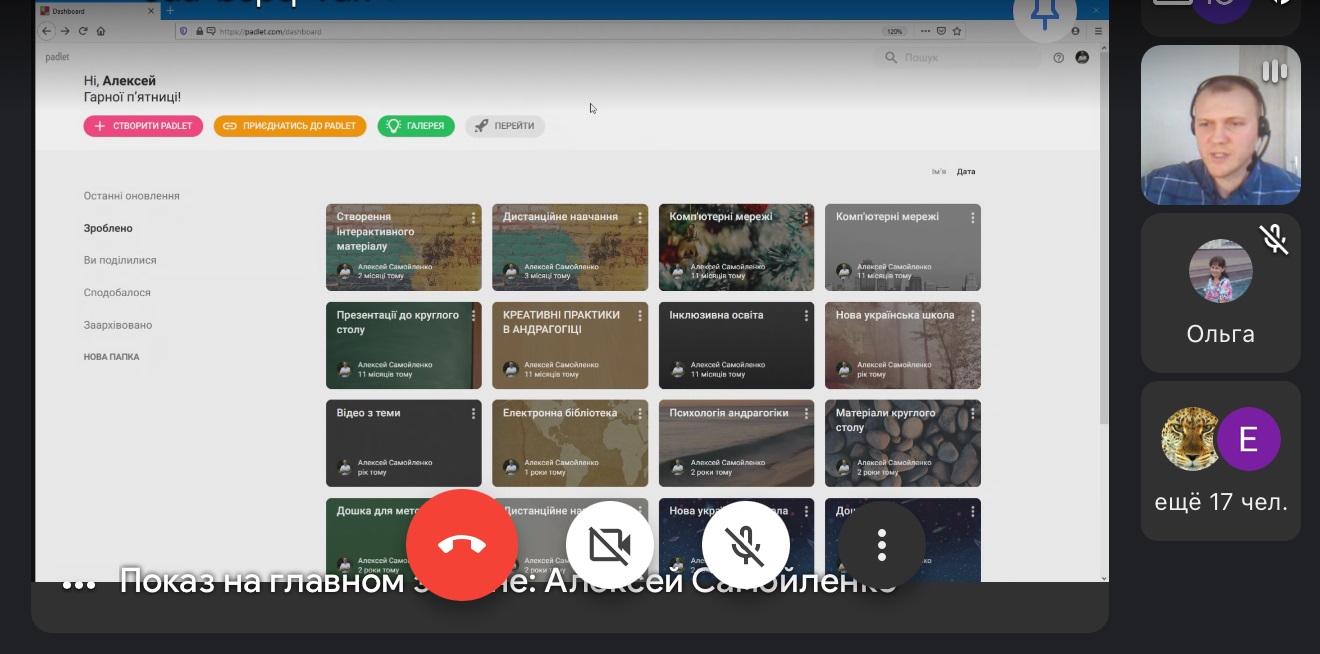Open the options menu on КРЕАТИВНІ ПРАКТИКИ В АНДРАГОГІЦІ
The width and height of the screenshot is (1320, 654).
coord(639,315)
